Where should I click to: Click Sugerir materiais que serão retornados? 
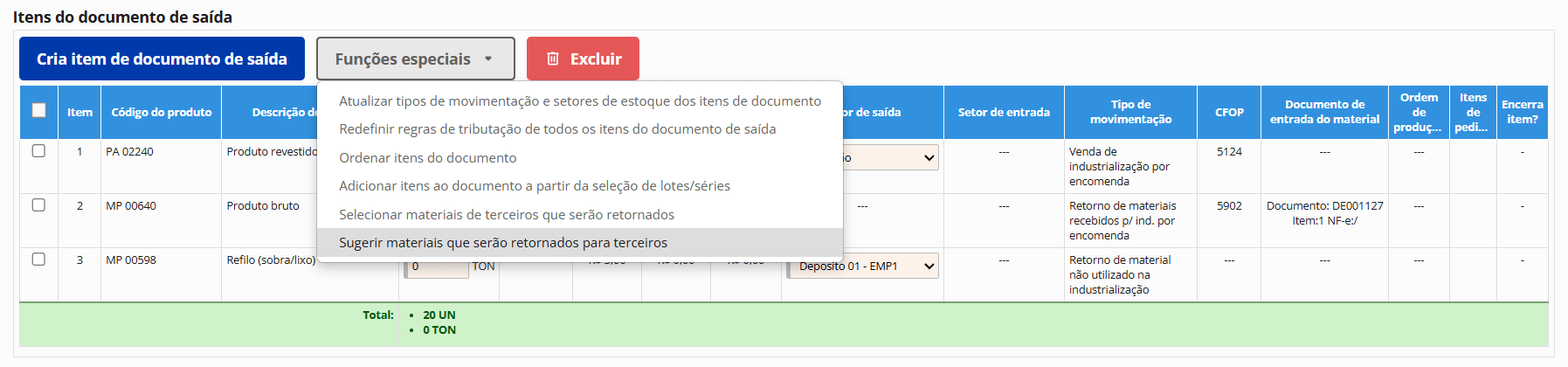click(502, 243)
